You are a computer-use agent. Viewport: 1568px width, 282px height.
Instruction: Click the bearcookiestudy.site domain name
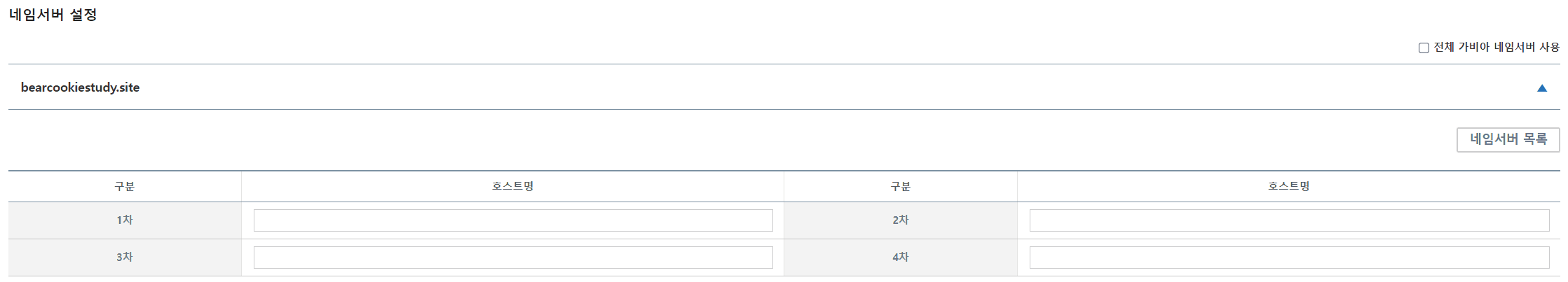[x=80, y=87]
